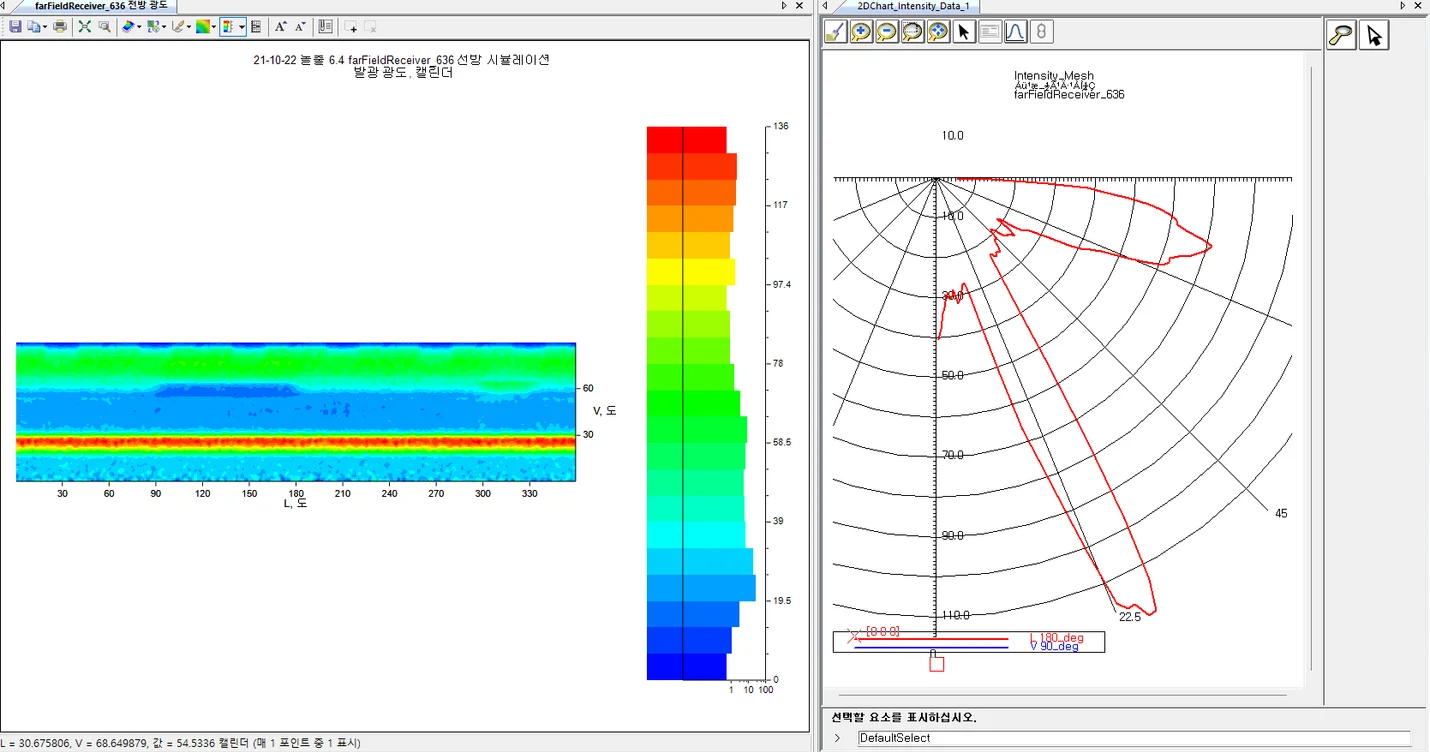This screenshot has width=1430, height=752.
Task: Click the broom clear tool in 2D chart
Action: 835,32
